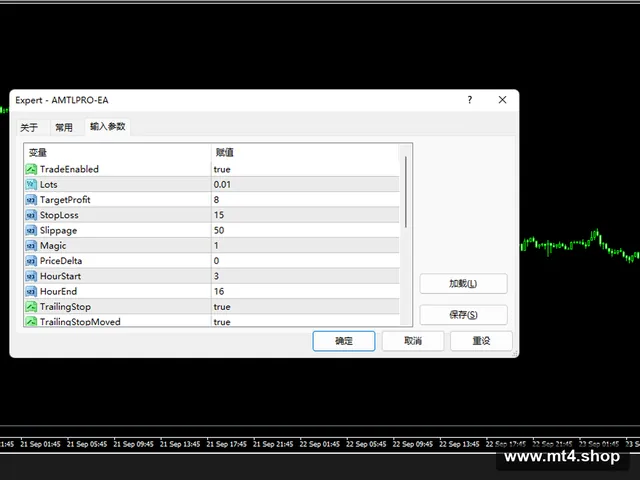Click the TradeEnabled boolean type icon

coord(31,169)
